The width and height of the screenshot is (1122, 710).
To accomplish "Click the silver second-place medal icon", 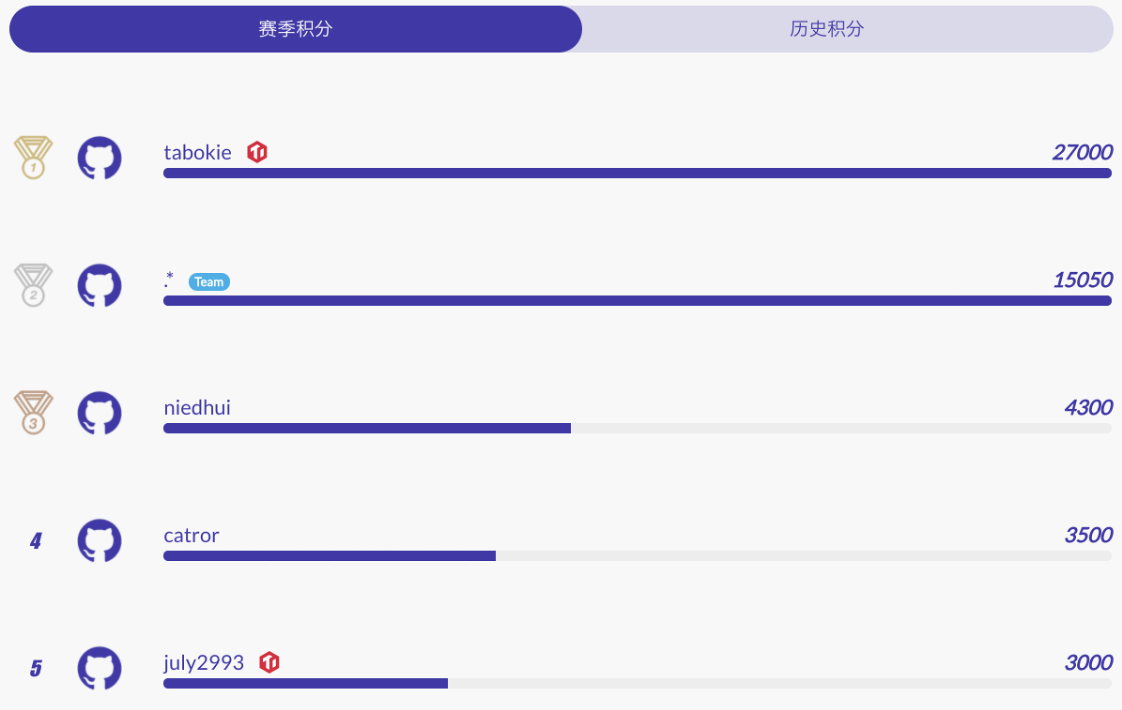I will 32,285.
